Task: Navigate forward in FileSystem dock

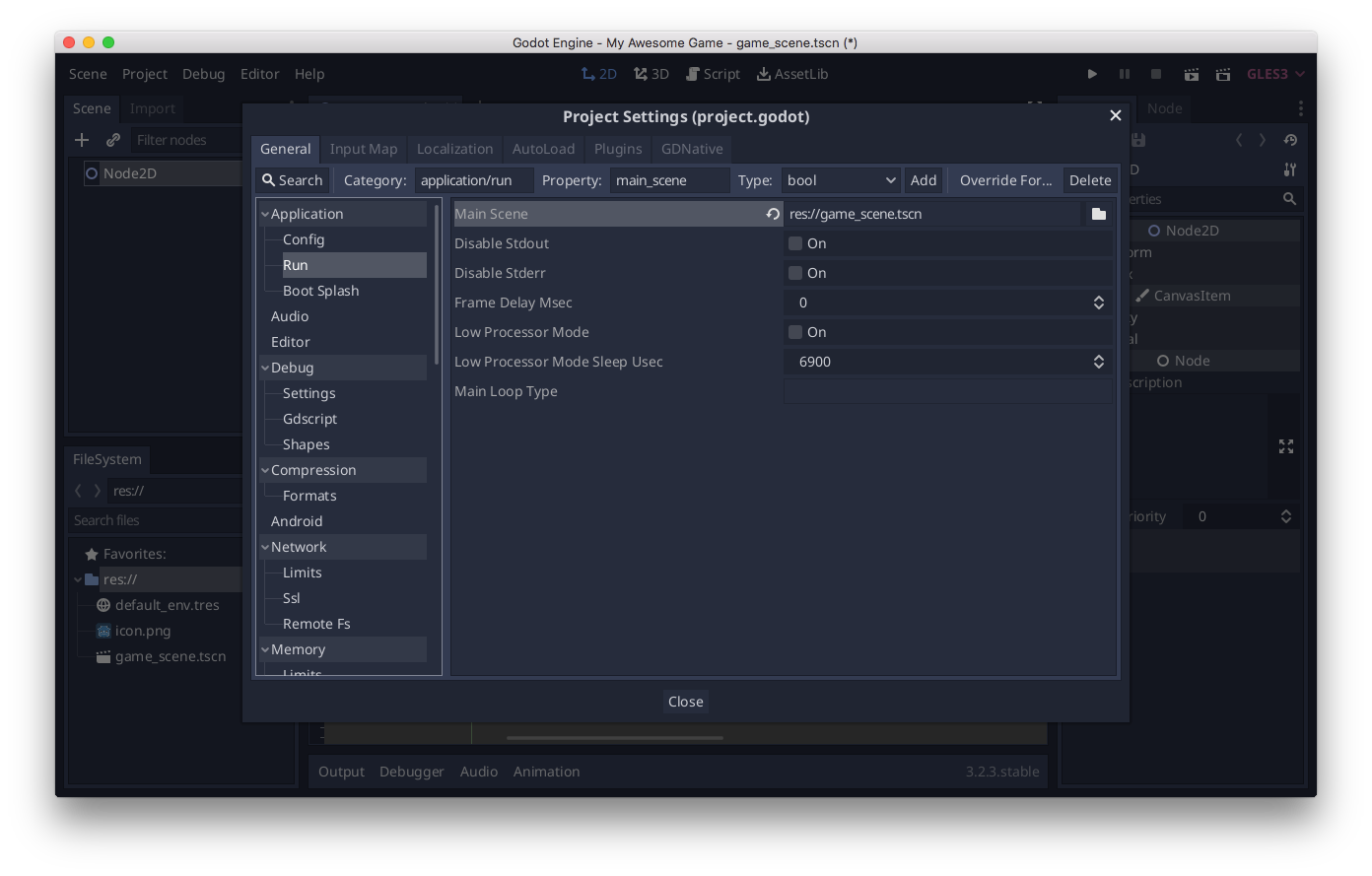Action: [x=97, y=491]
